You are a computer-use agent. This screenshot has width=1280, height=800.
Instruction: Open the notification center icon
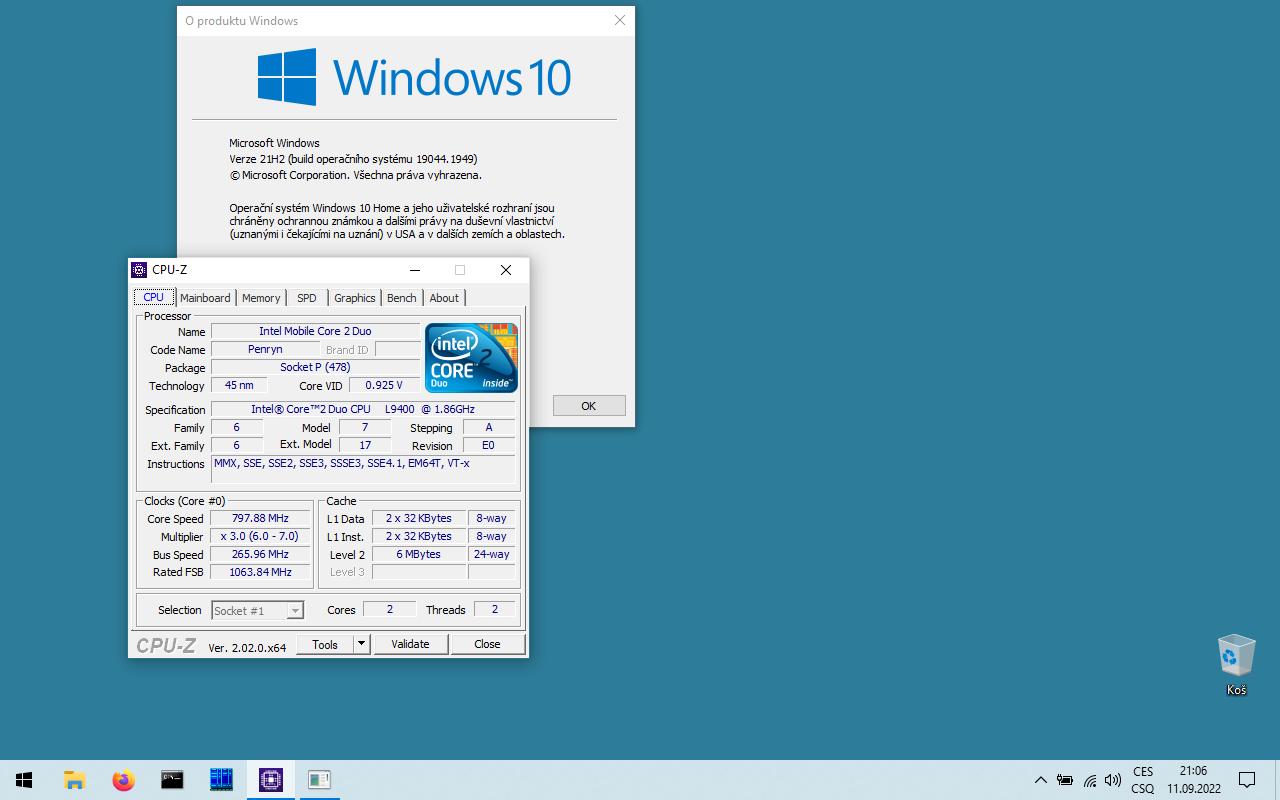[1247, 780]
